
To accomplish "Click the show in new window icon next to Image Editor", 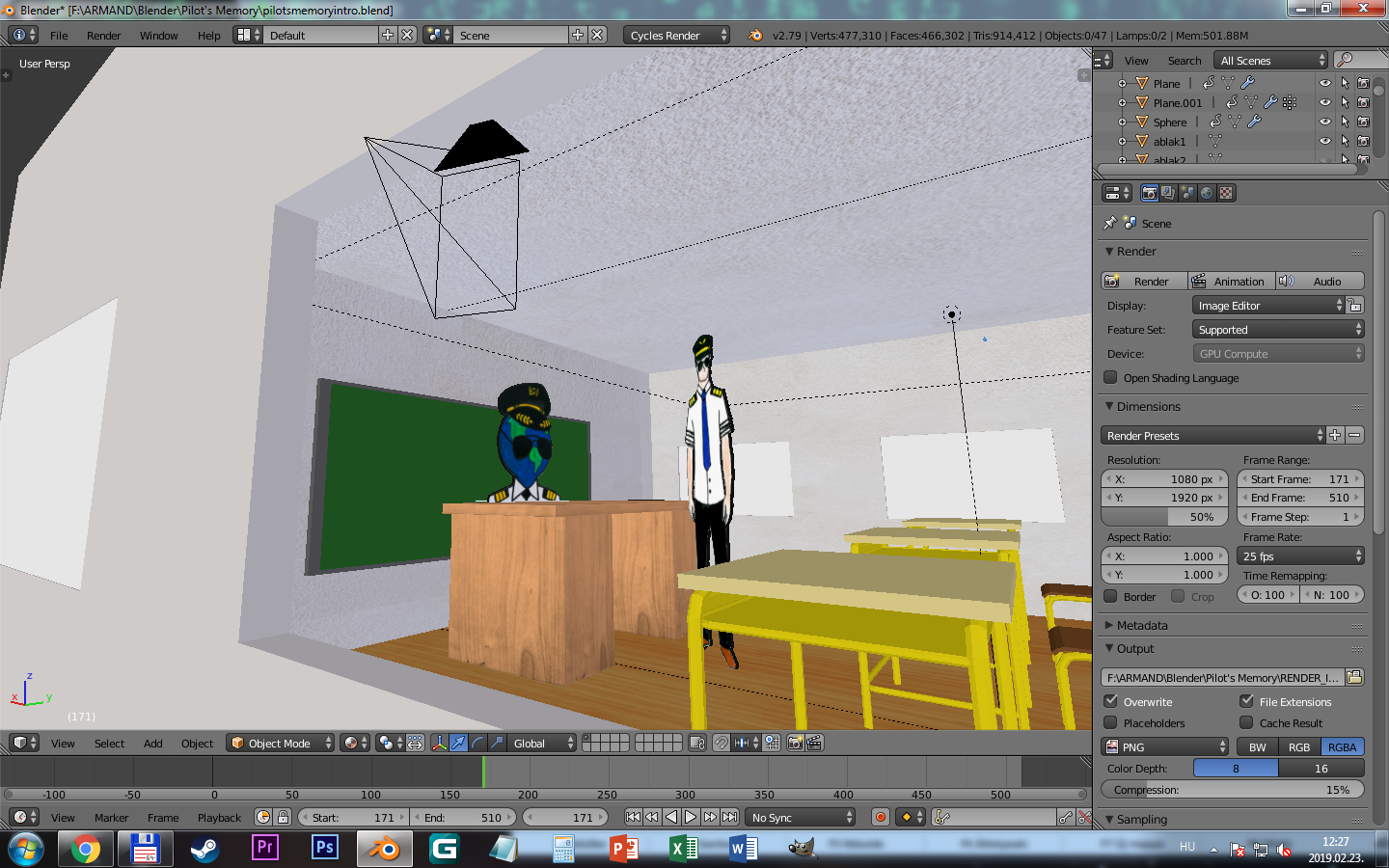I will coord(1355,306).
